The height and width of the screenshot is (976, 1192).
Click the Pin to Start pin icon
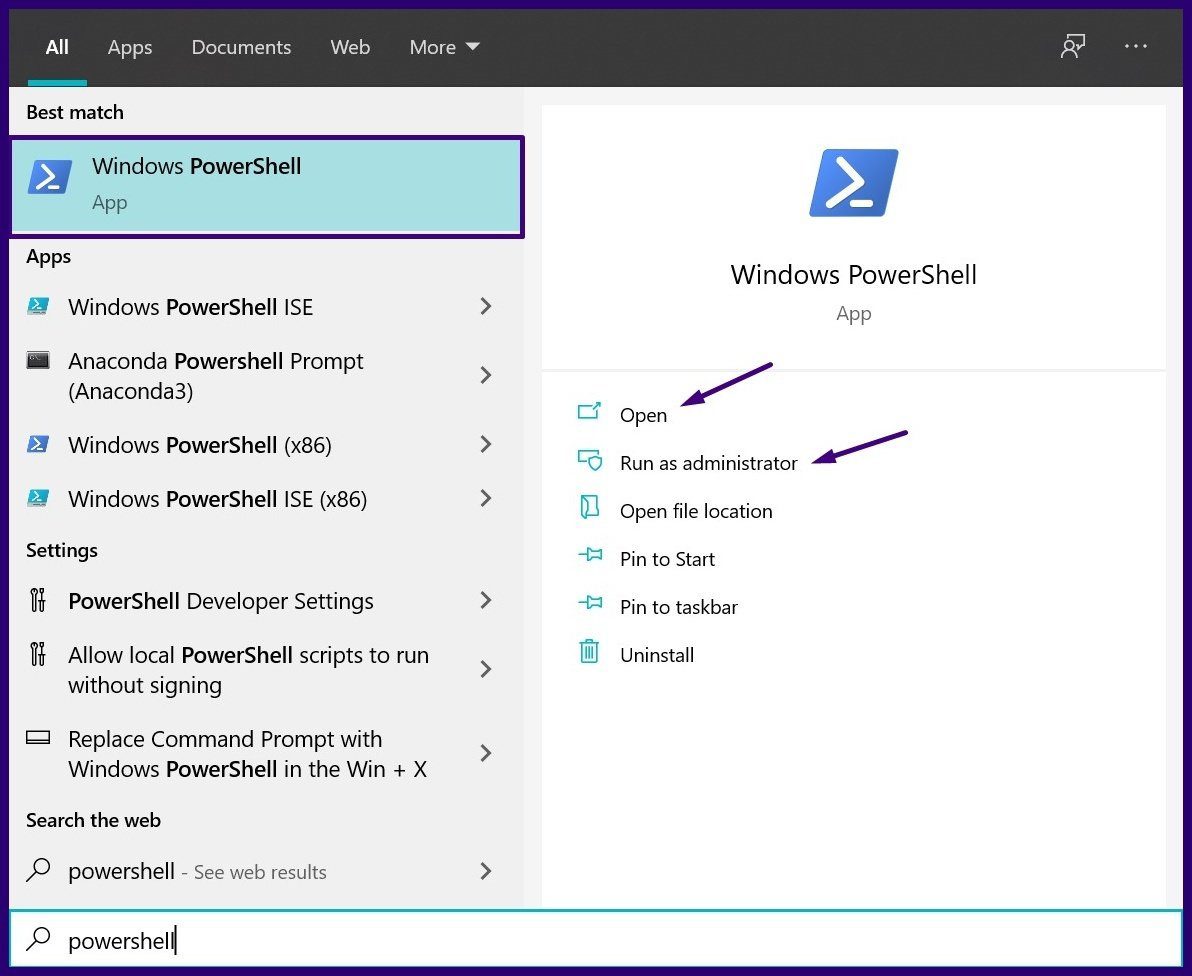click(590, 555)
